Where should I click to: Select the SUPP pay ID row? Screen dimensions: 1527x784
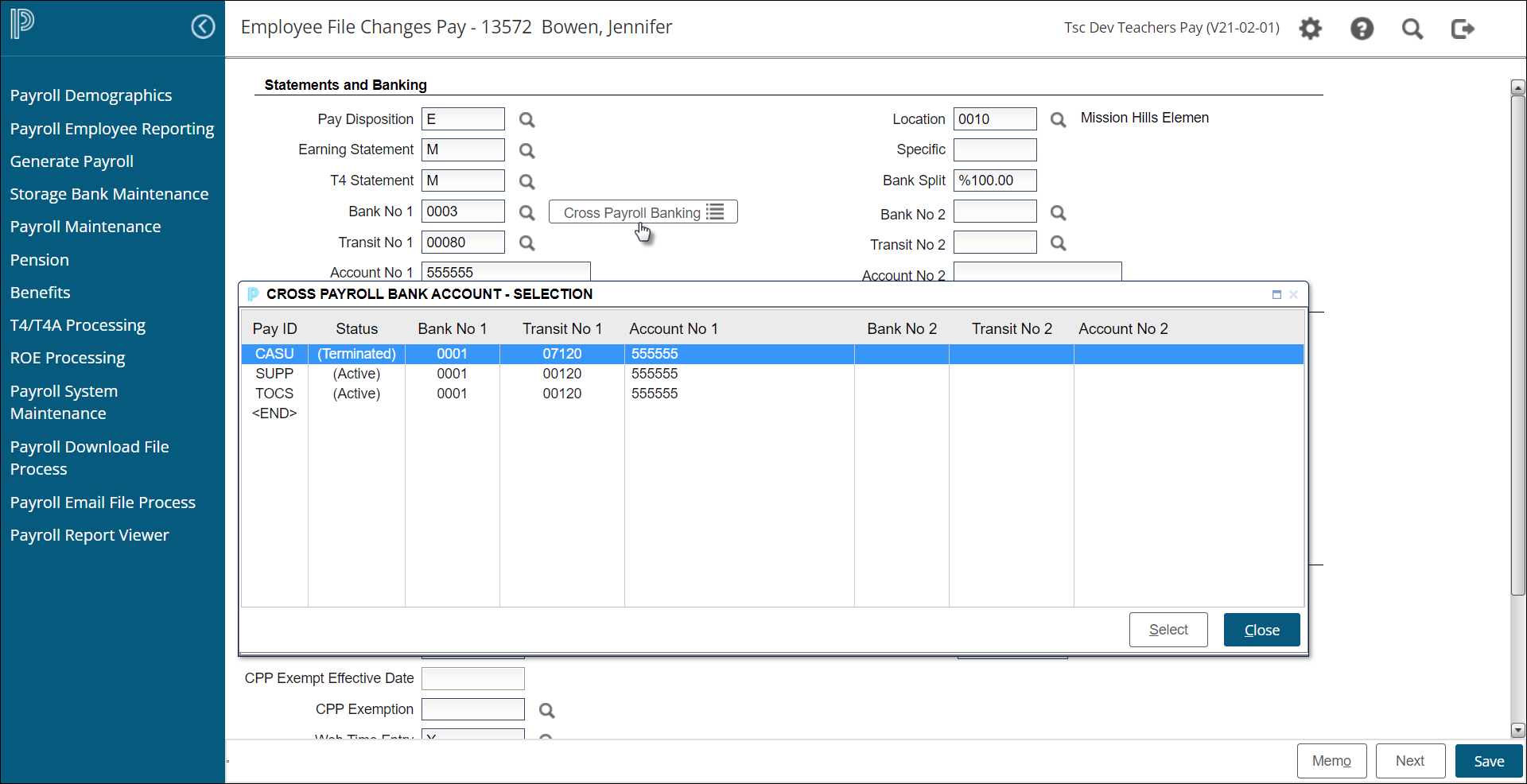click(x=275, y=374)
